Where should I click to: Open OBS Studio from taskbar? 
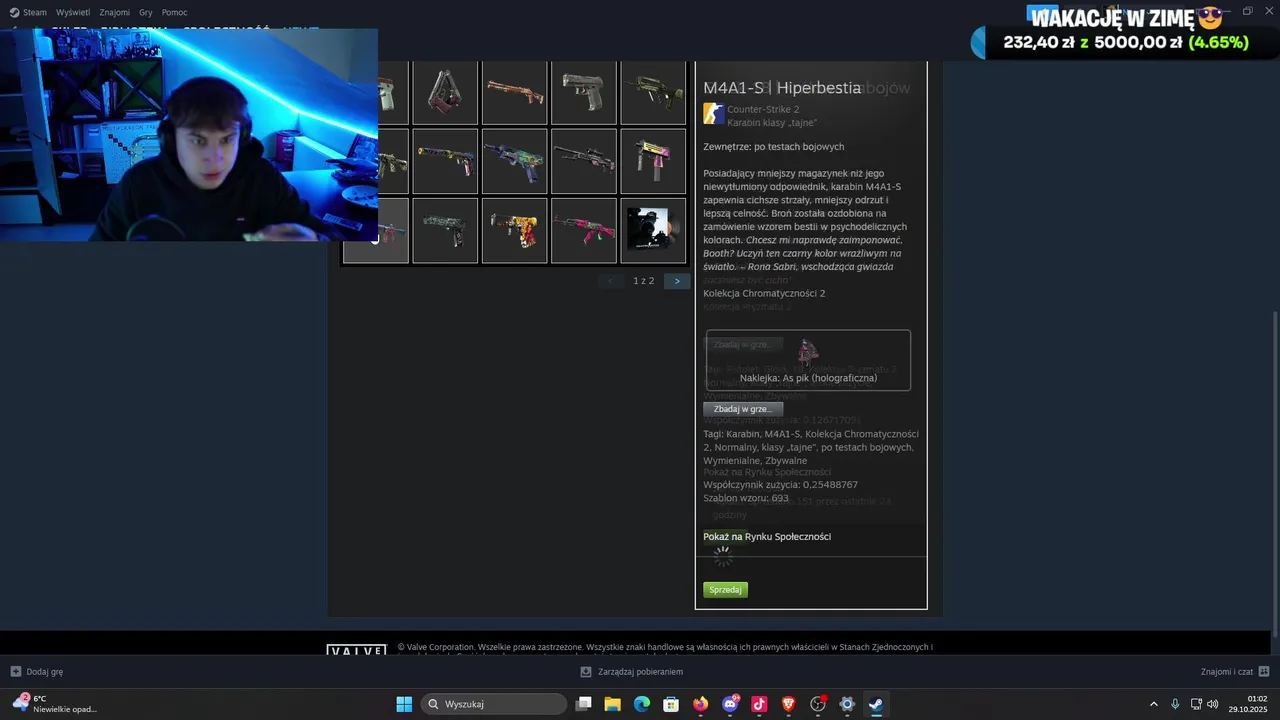[x=818, y=704]
